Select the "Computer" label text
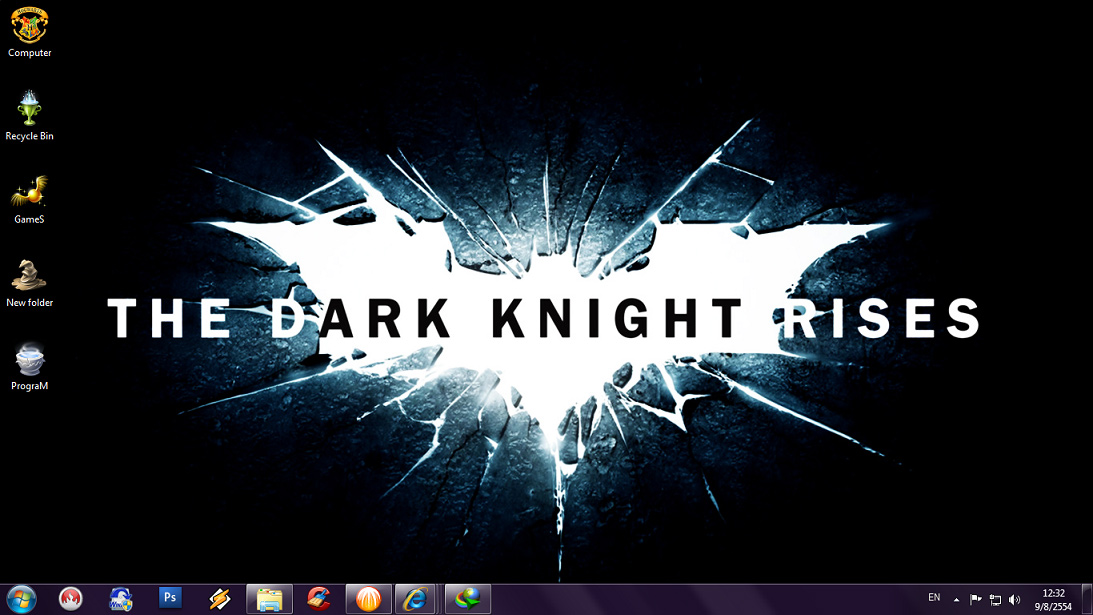 (x=29, y=53)
